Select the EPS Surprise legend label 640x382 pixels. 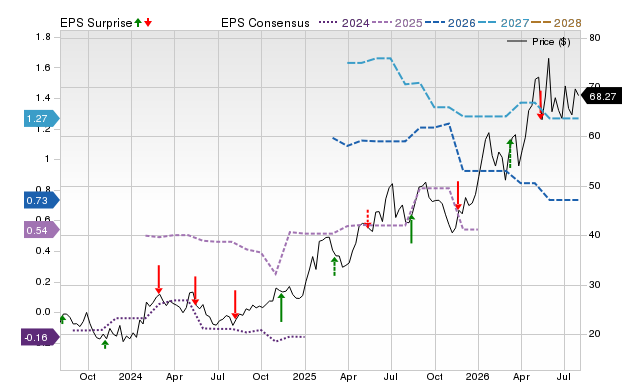[96, 23]
